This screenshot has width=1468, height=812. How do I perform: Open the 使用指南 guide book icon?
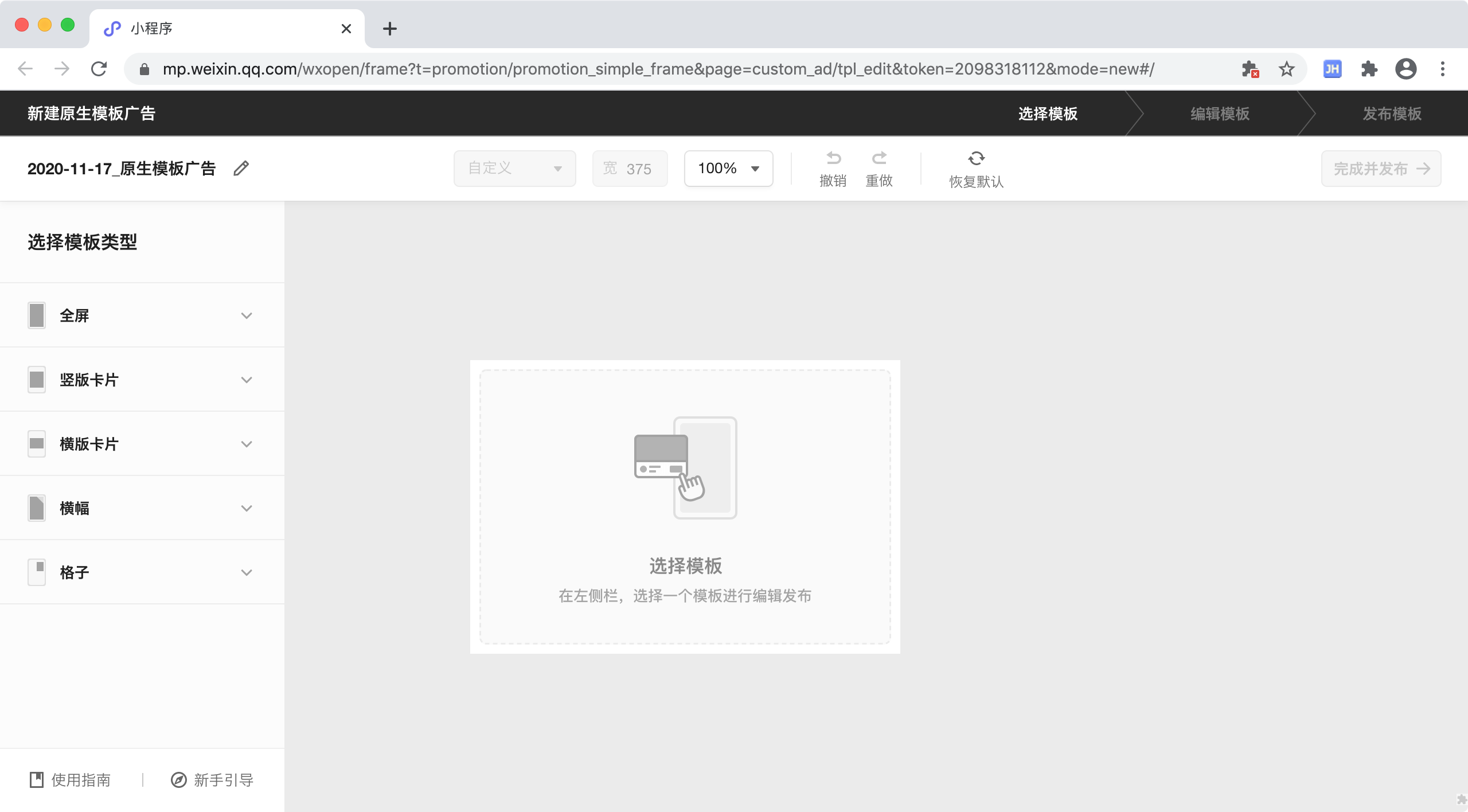(37, 780)
